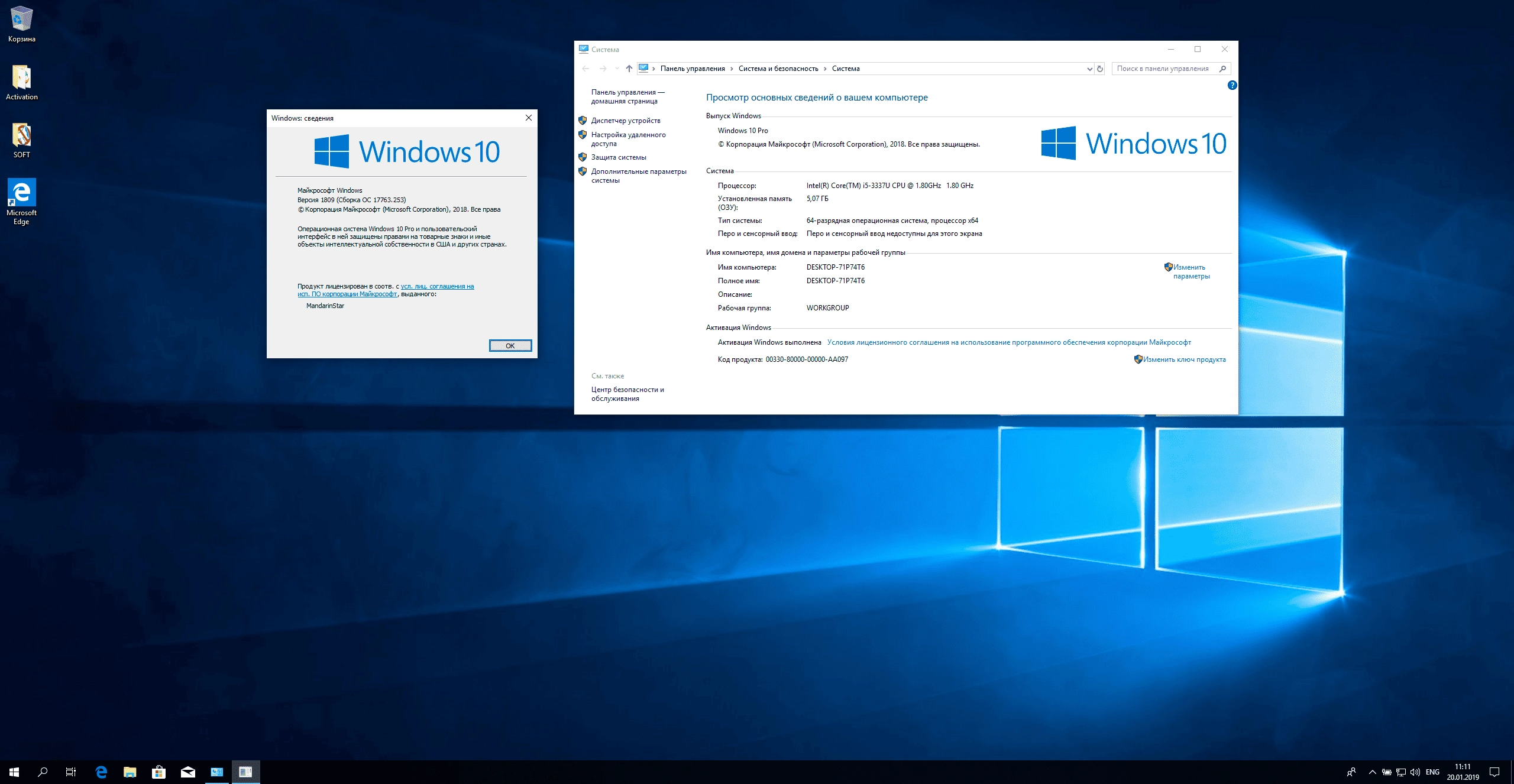
Task: Expand chevron after Панель управления breadcrumb
Action: [x=732, y=69]
